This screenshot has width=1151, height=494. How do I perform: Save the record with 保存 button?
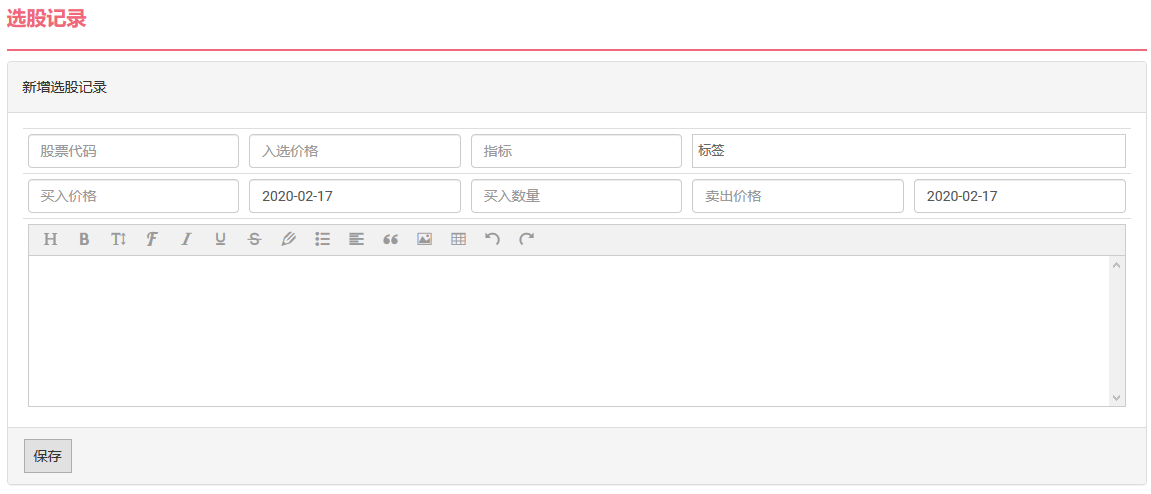pos(48,456)
